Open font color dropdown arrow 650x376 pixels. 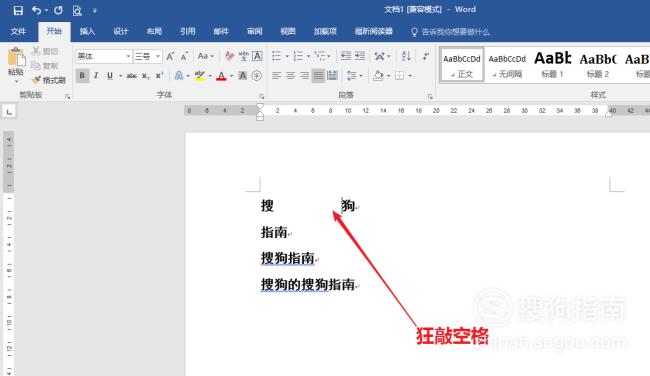(231, 76)
